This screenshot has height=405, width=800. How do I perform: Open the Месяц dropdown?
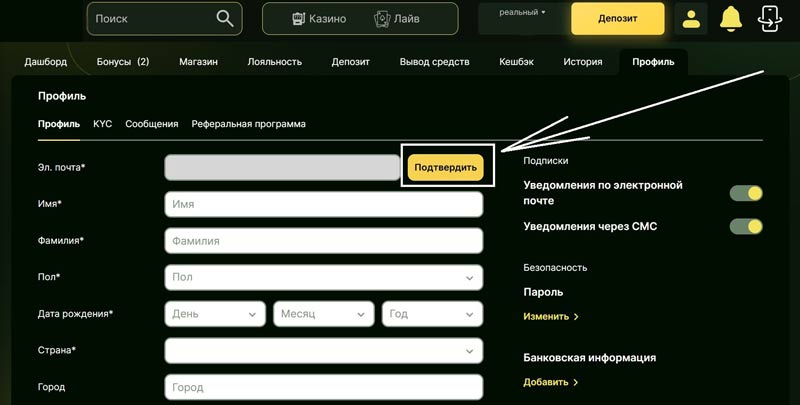point(323,314)
